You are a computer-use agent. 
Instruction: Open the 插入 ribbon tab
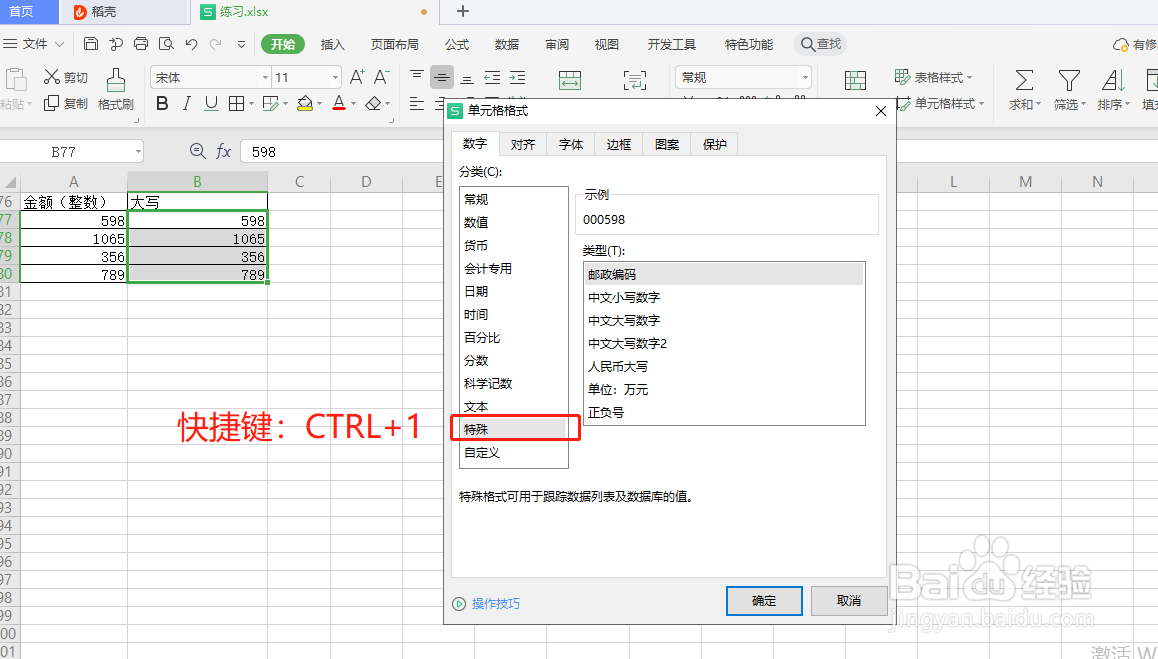tap(333, 44)
